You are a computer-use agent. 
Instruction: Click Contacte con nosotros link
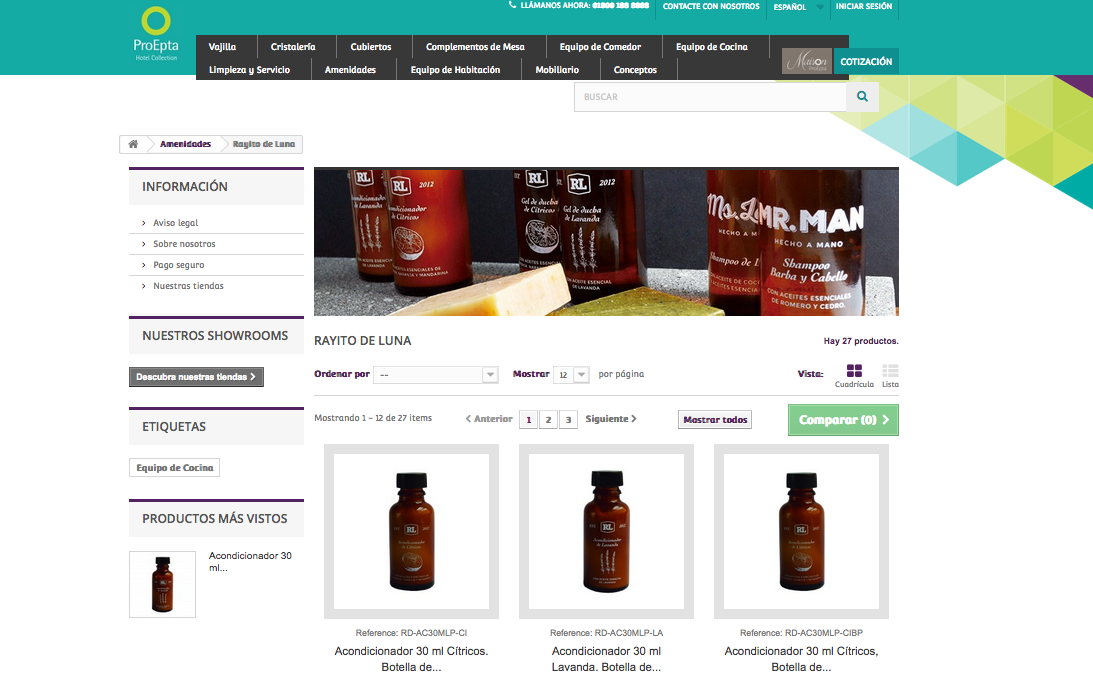point(711,6)
